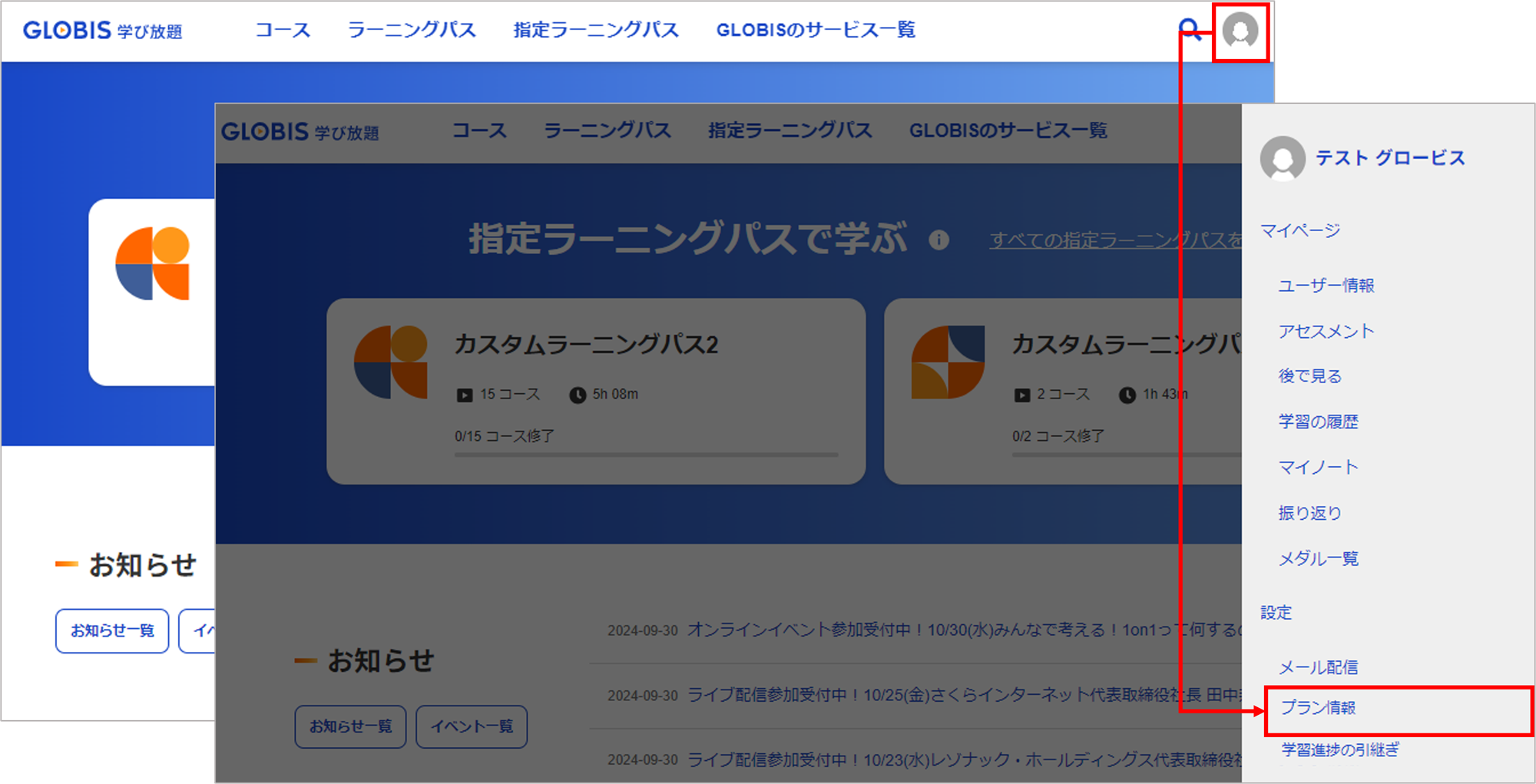Select GLOBISのサービス一覧 in the front window navigation

1008,131
